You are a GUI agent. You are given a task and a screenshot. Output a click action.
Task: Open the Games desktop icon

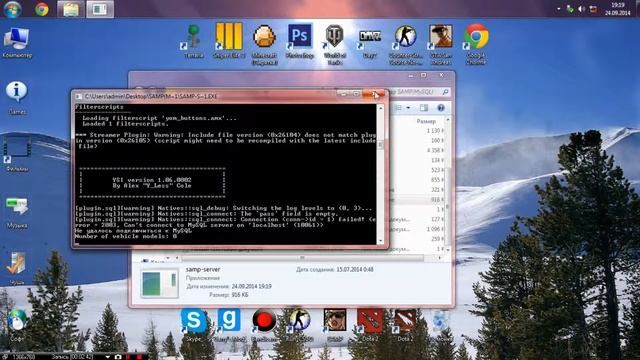17,98
